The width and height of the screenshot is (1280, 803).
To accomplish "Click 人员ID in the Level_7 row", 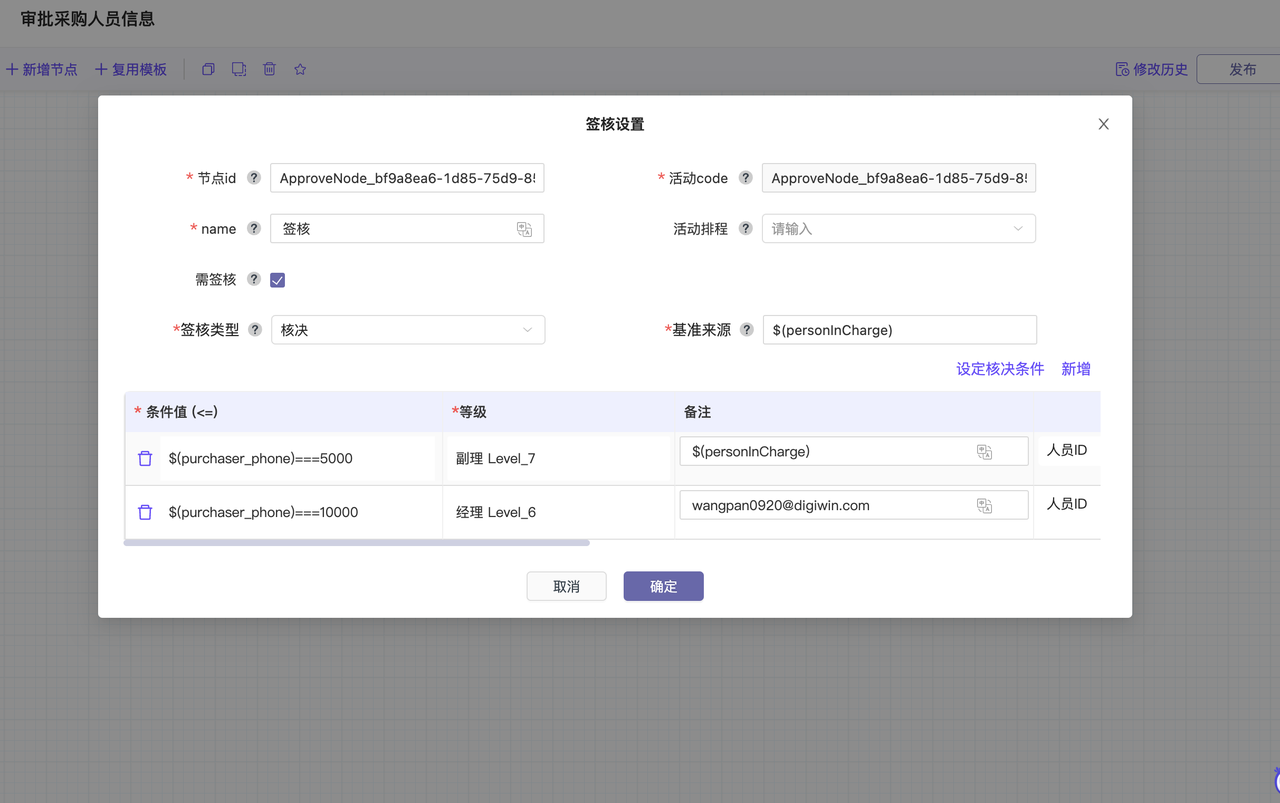I will coord(1067,450).
